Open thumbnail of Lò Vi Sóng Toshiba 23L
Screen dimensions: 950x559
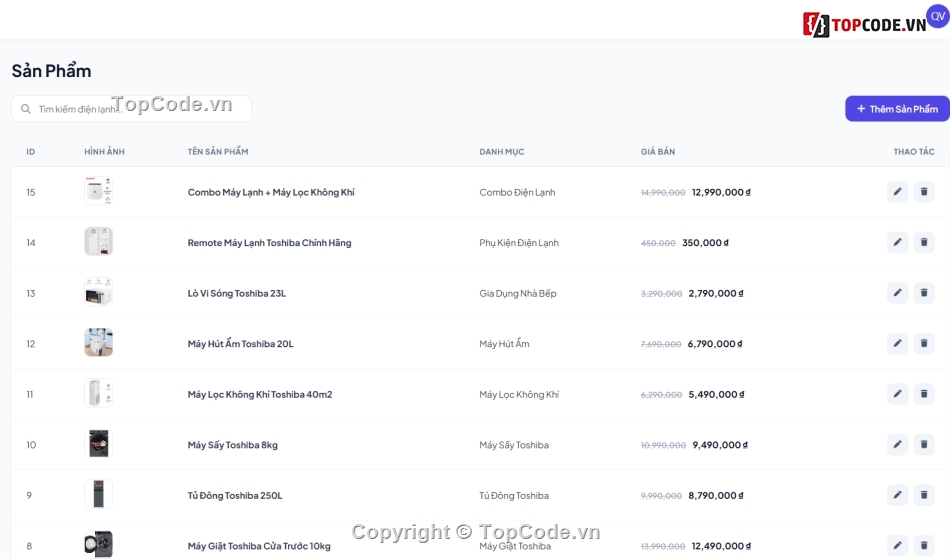(x=98, y=292)
